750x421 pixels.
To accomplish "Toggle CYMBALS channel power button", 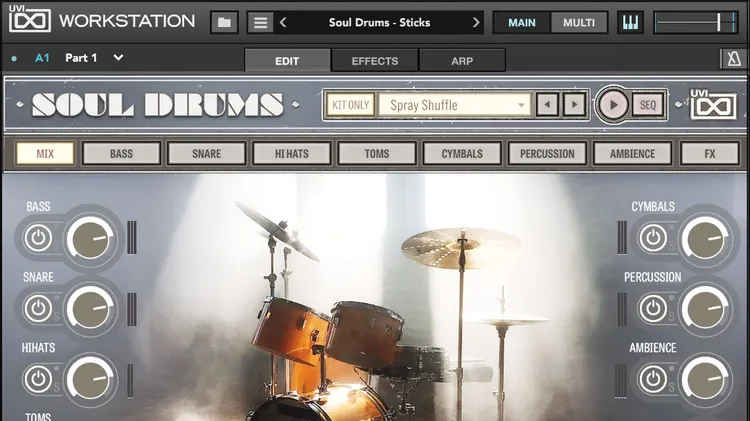I will click(x=653, y=238).
